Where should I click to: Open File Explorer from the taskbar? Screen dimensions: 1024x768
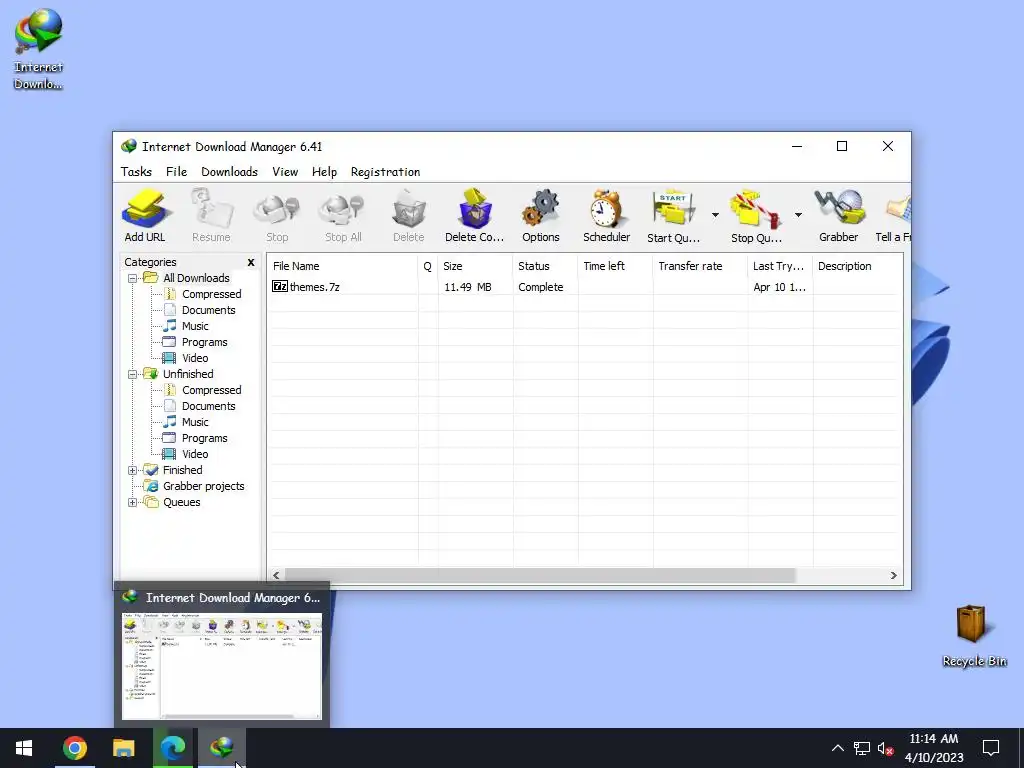tap(123, 748)
